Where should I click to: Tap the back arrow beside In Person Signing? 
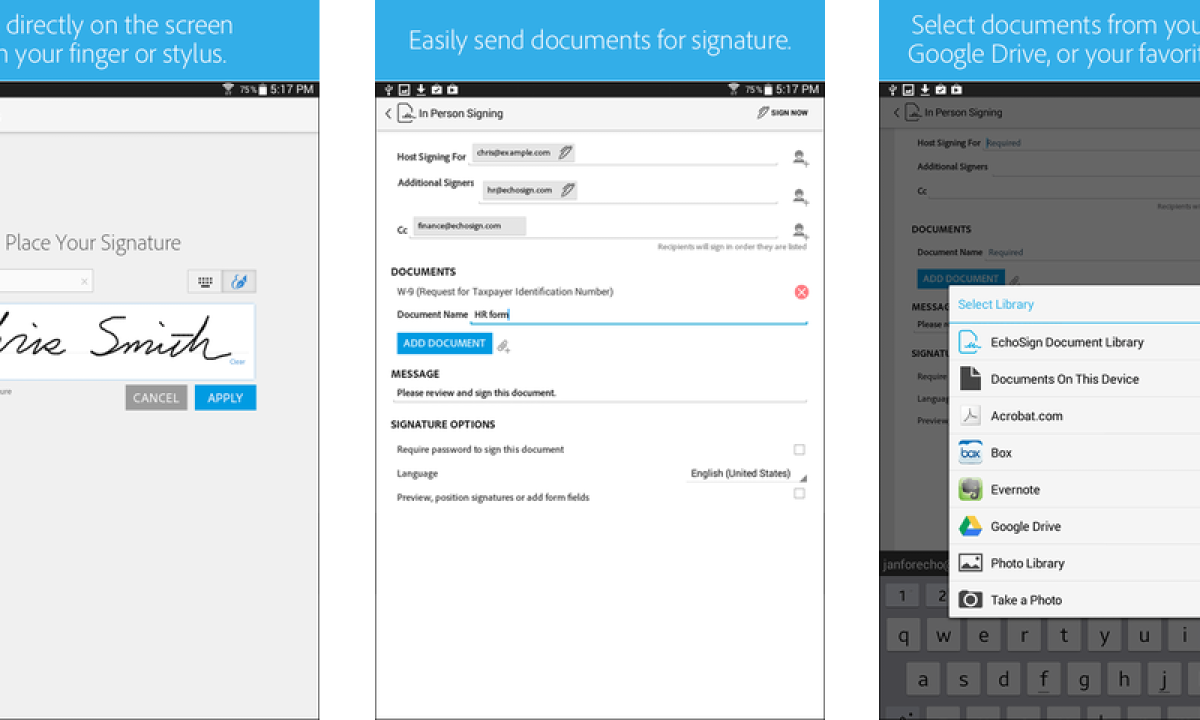[388, 113]
